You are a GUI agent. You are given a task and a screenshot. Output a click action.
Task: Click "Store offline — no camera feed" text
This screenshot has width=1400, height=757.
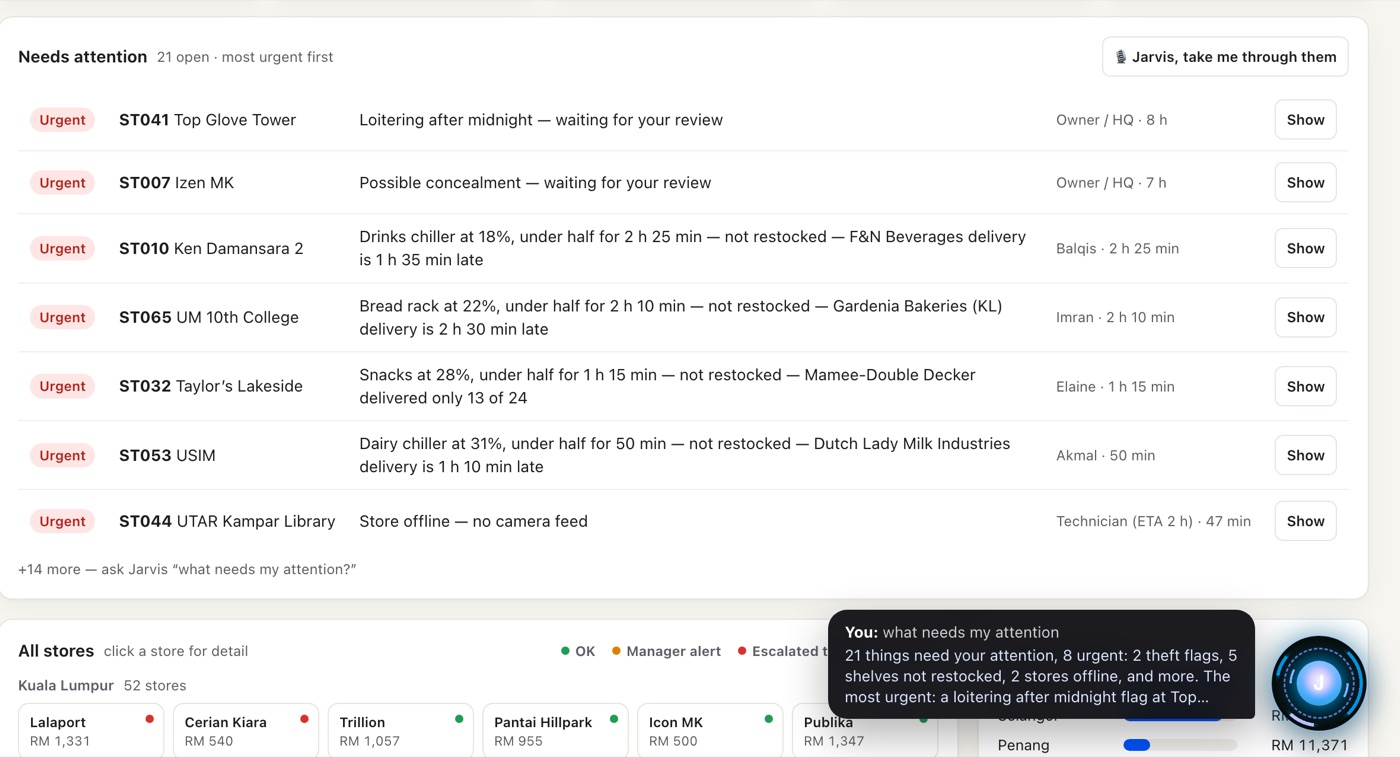pos(473,522)
